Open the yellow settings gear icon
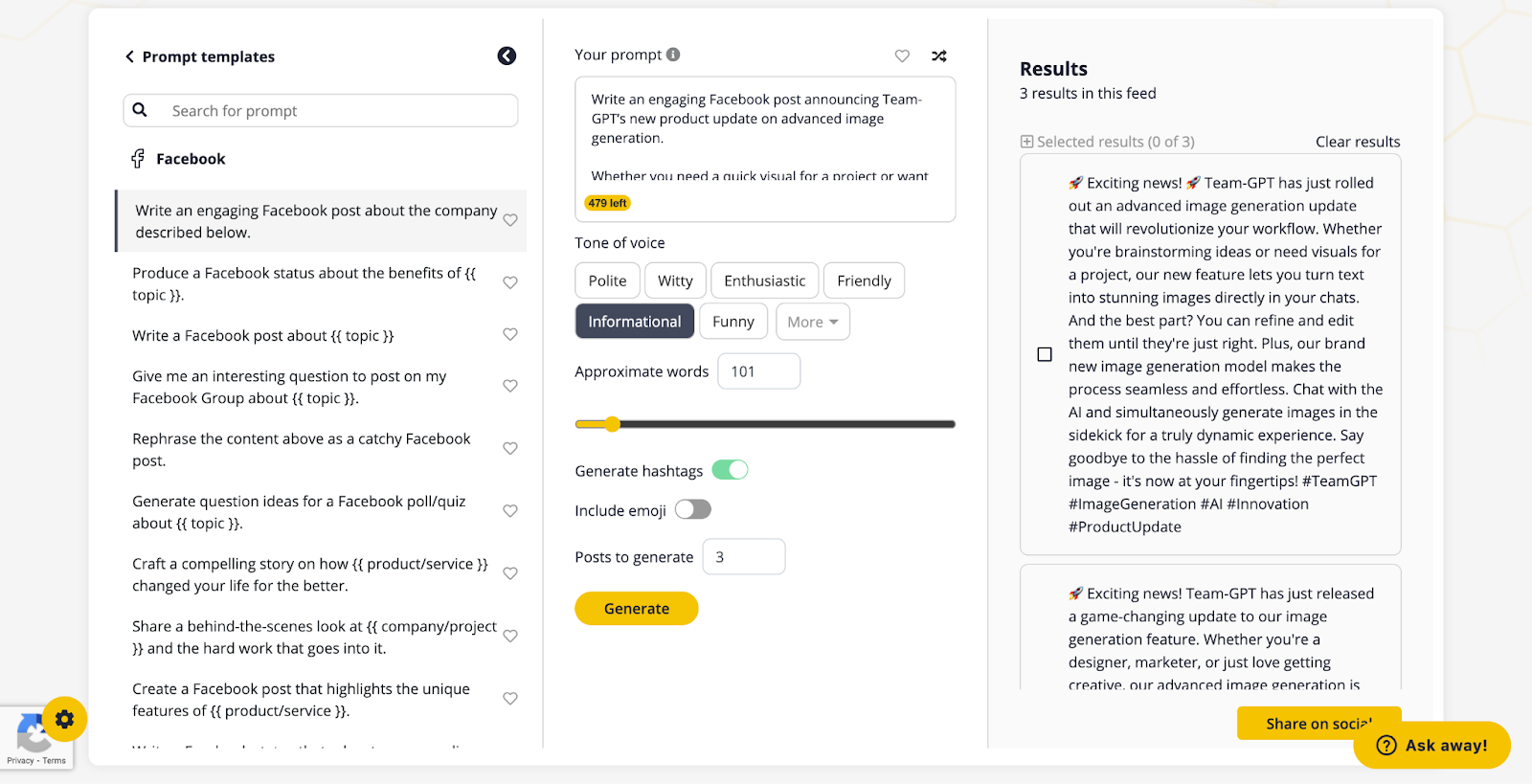Image resolution: width=1532 pixels, height=784 pixels. tap(64, 719)
